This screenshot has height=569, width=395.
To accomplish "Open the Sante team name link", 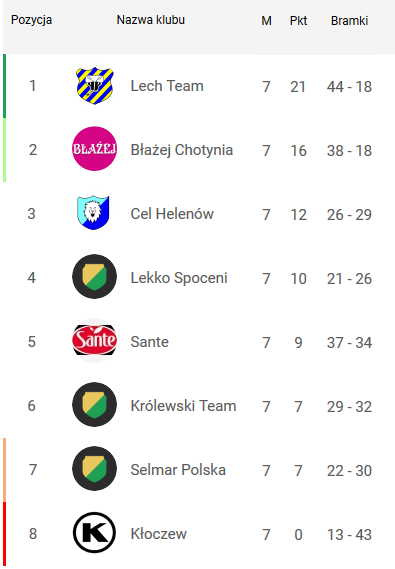I will point(149,342).
